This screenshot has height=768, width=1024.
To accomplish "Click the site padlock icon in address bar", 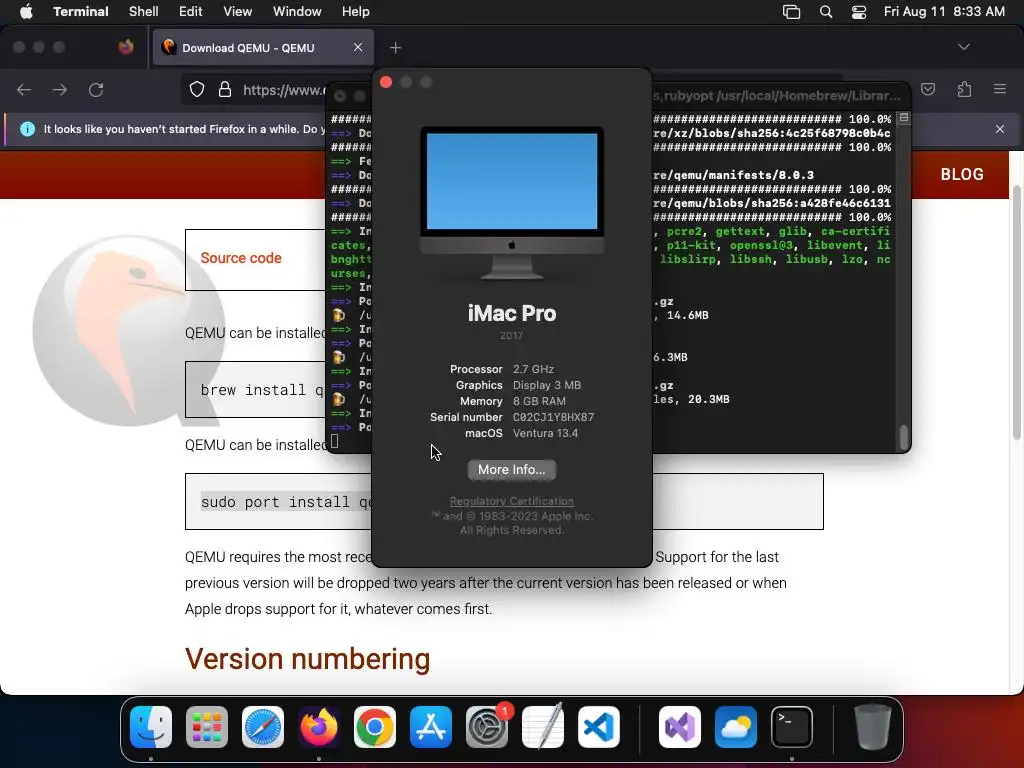I will click(225, 89).
